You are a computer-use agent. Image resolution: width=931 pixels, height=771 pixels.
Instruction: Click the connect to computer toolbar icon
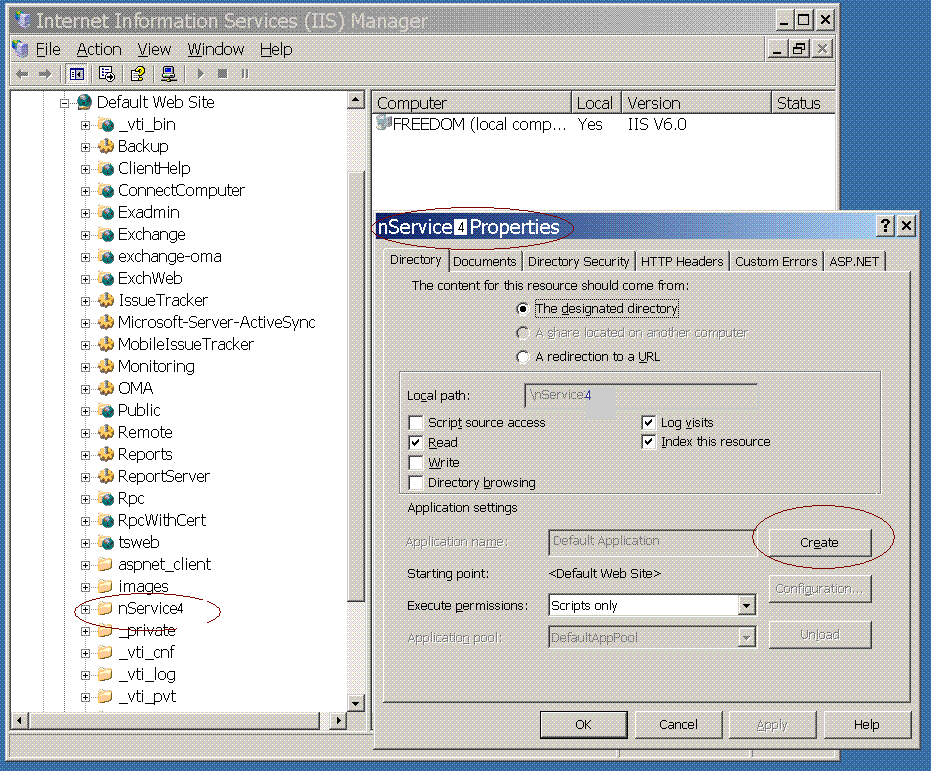click(169, 74)
